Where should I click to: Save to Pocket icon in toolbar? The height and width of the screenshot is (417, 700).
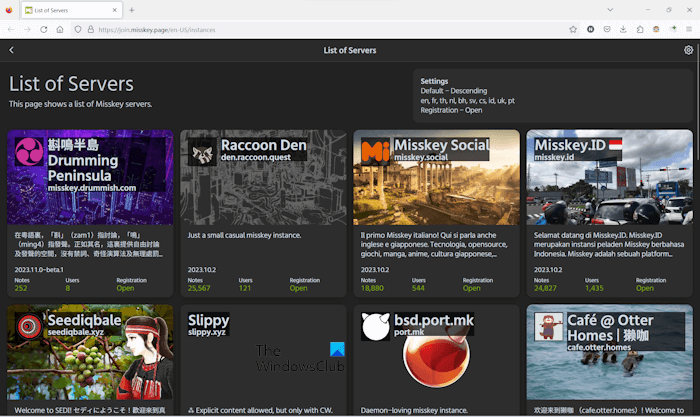point(607,29)
